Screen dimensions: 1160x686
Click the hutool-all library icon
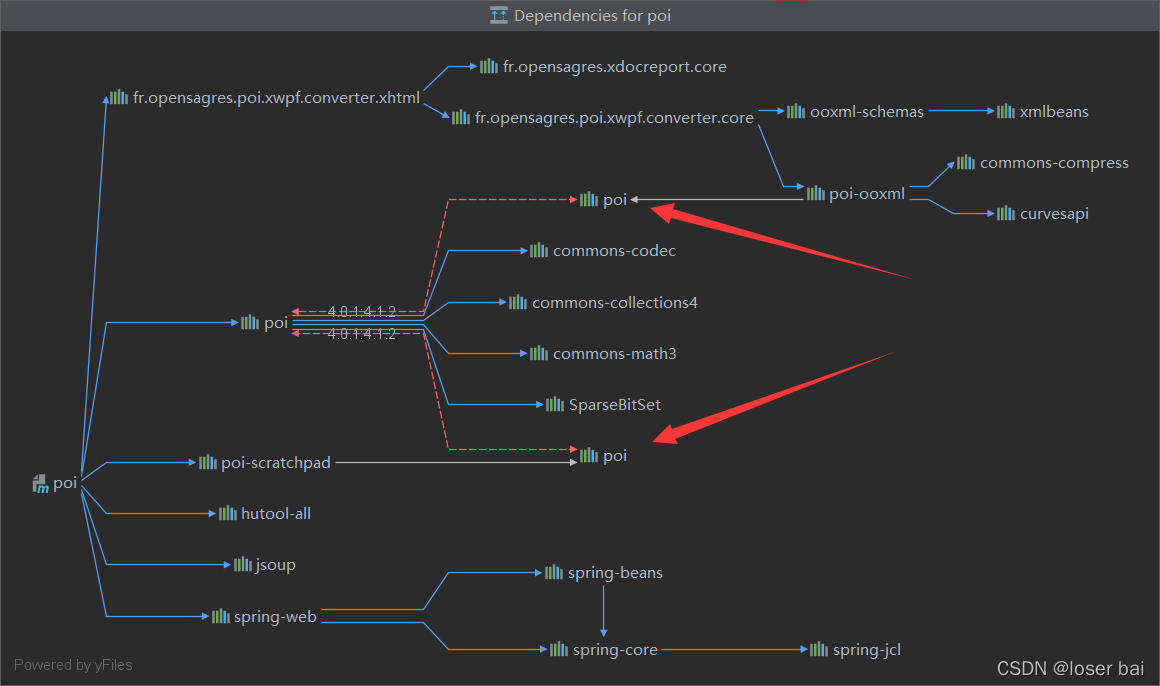(x=230, y=513)
